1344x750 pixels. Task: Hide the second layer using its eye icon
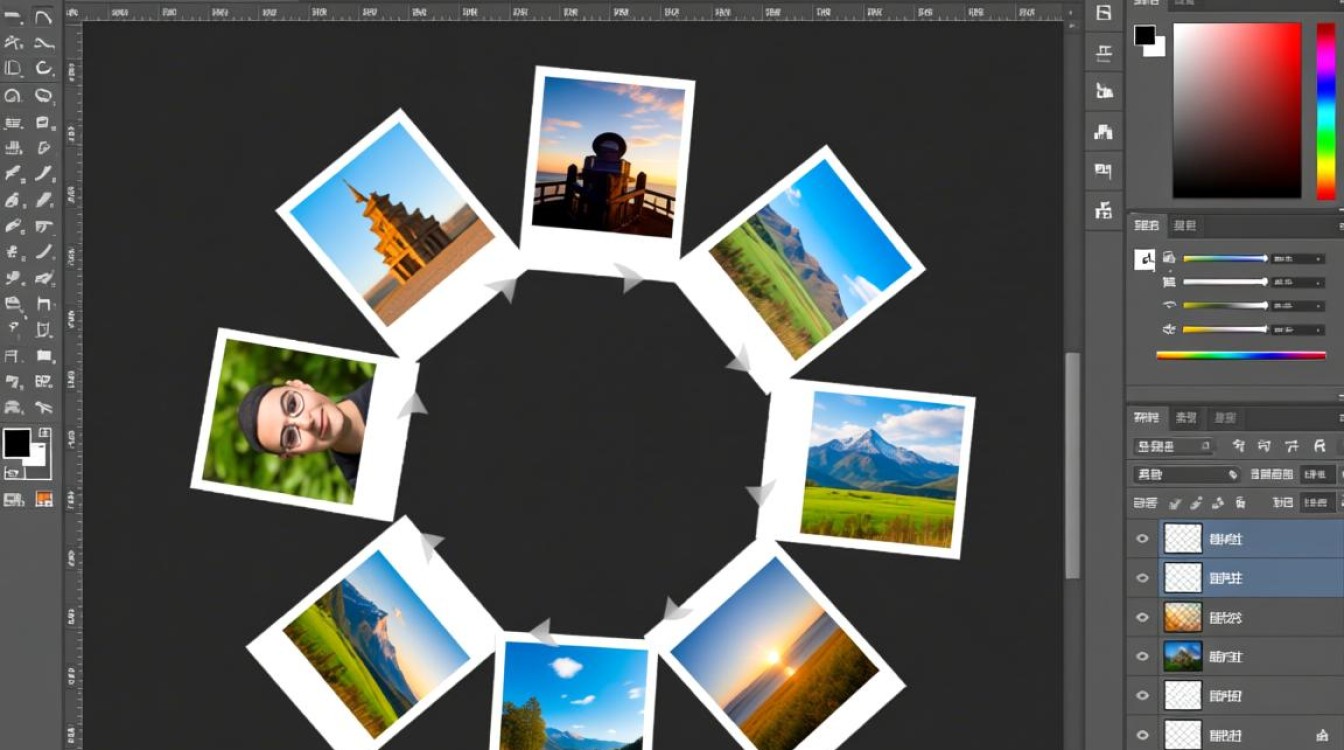pos(1143,578)
